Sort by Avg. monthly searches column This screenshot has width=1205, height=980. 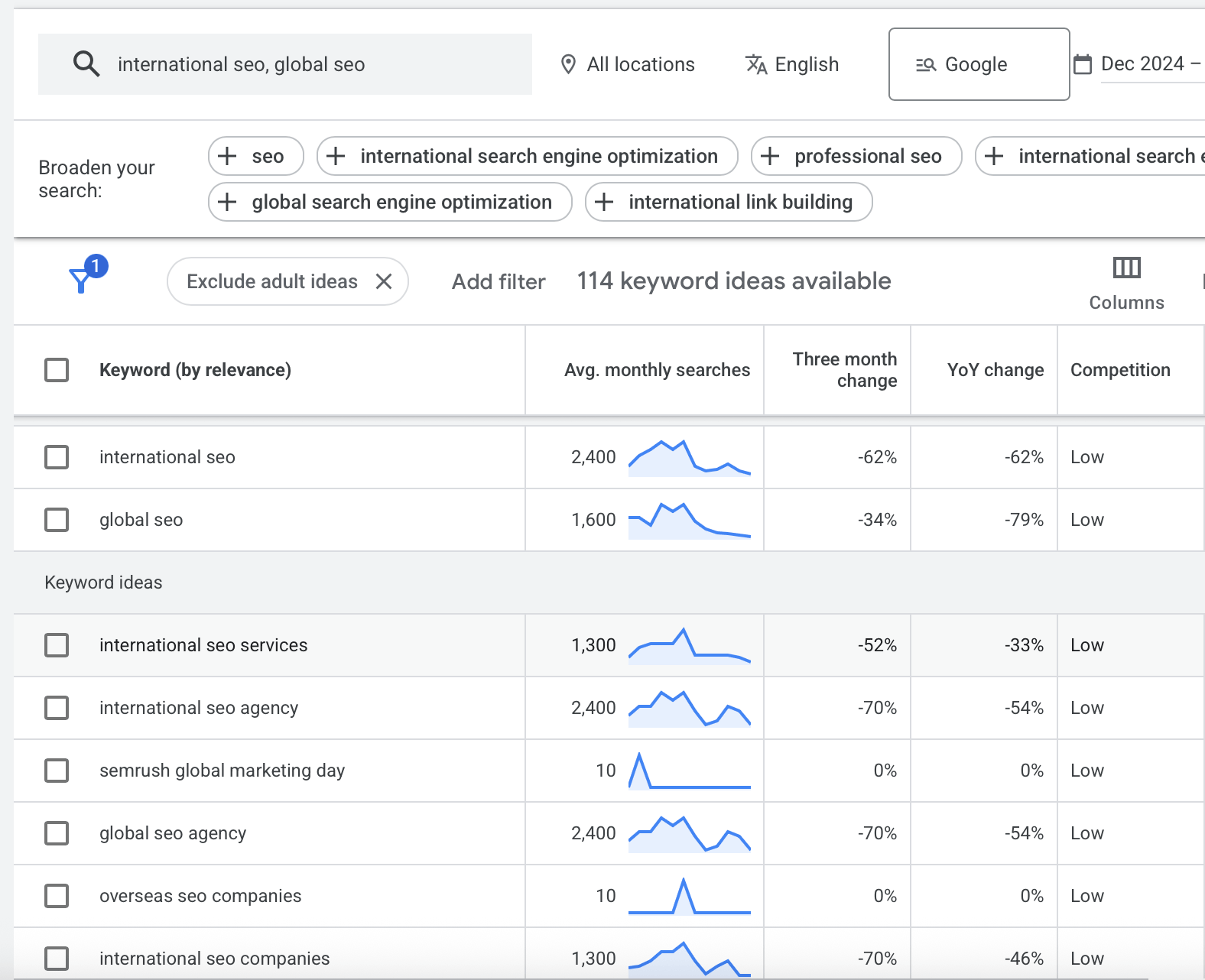pos(657,370)
